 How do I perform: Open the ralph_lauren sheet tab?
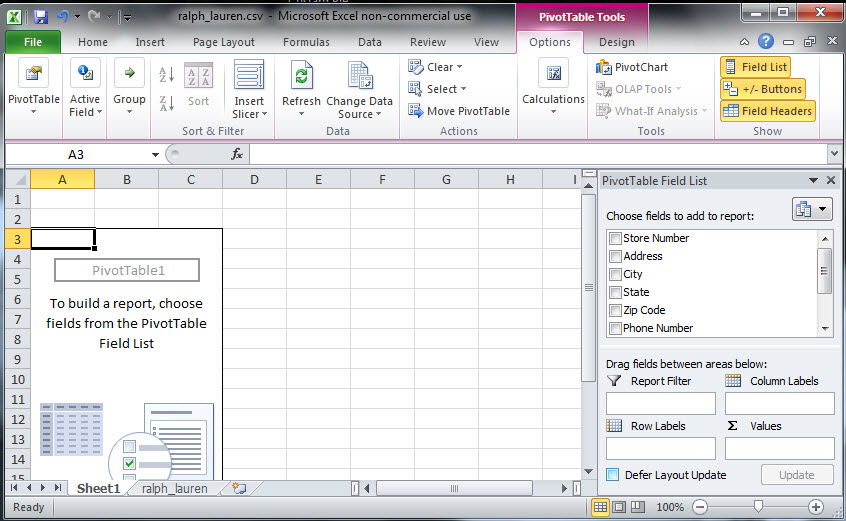click(174, 488)
